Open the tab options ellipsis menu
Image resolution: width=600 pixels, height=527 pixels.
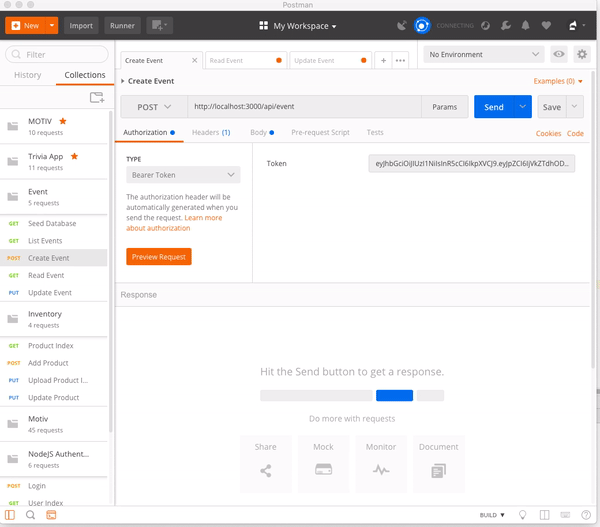pyautogui.click(x=400, y=60)
